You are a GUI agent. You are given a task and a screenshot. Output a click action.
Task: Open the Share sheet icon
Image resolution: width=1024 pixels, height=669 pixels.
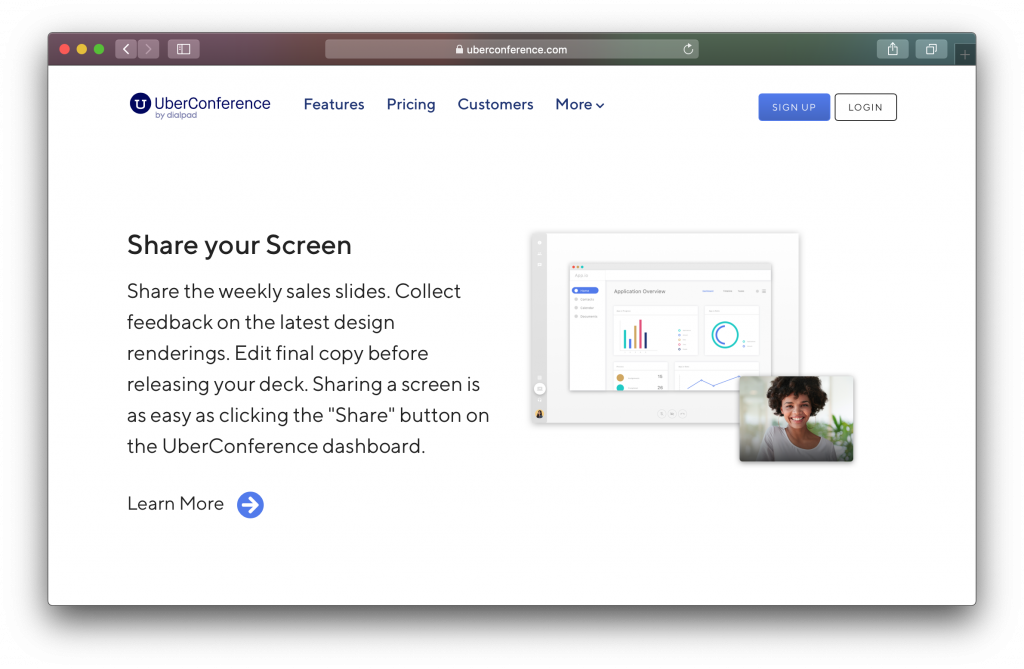893,49
